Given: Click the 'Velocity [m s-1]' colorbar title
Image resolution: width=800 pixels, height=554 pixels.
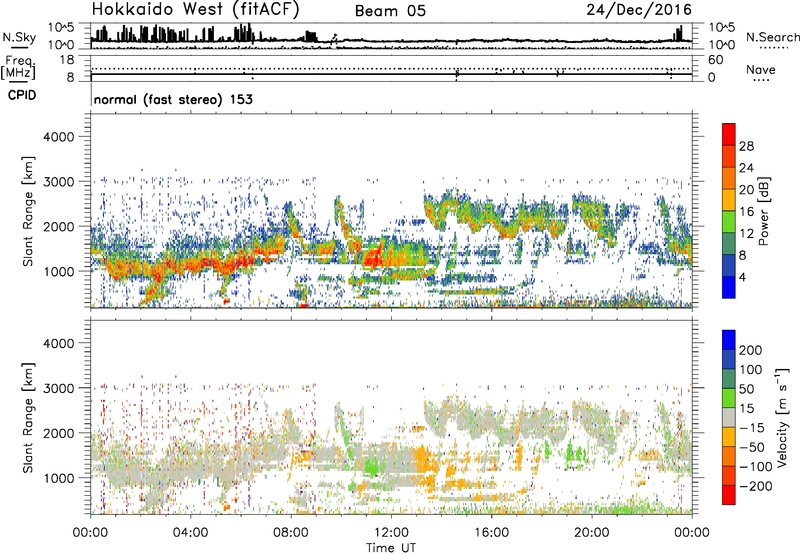Looking at the screenshot, I should click(782, 417).
